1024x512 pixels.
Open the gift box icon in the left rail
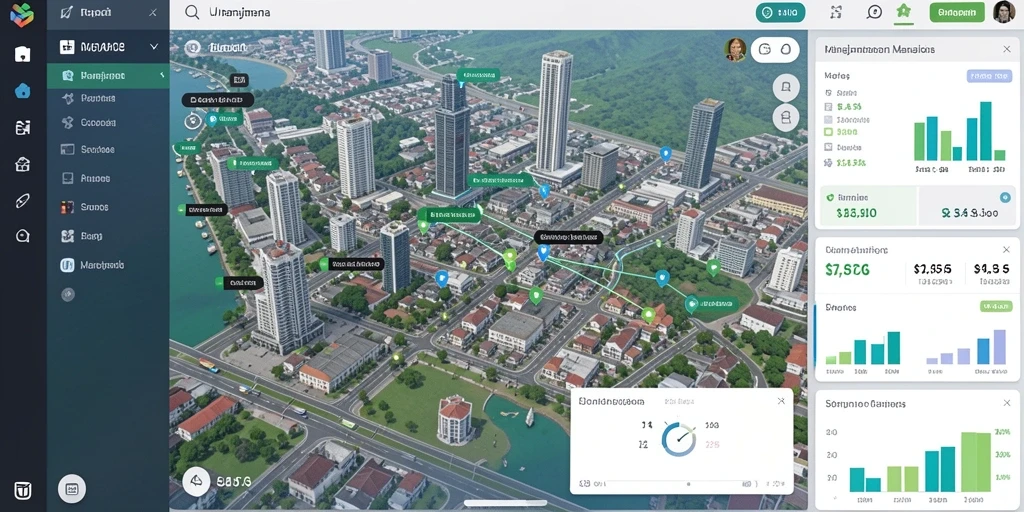(22, 164)
